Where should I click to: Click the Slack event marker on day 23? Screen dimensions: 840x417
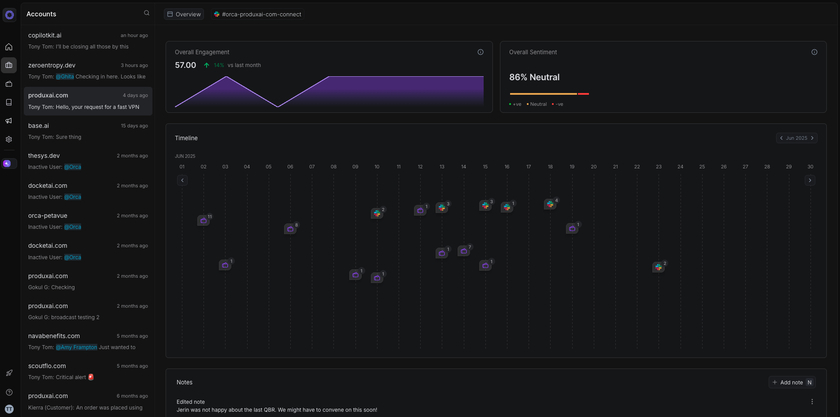(x=658, y=267)
